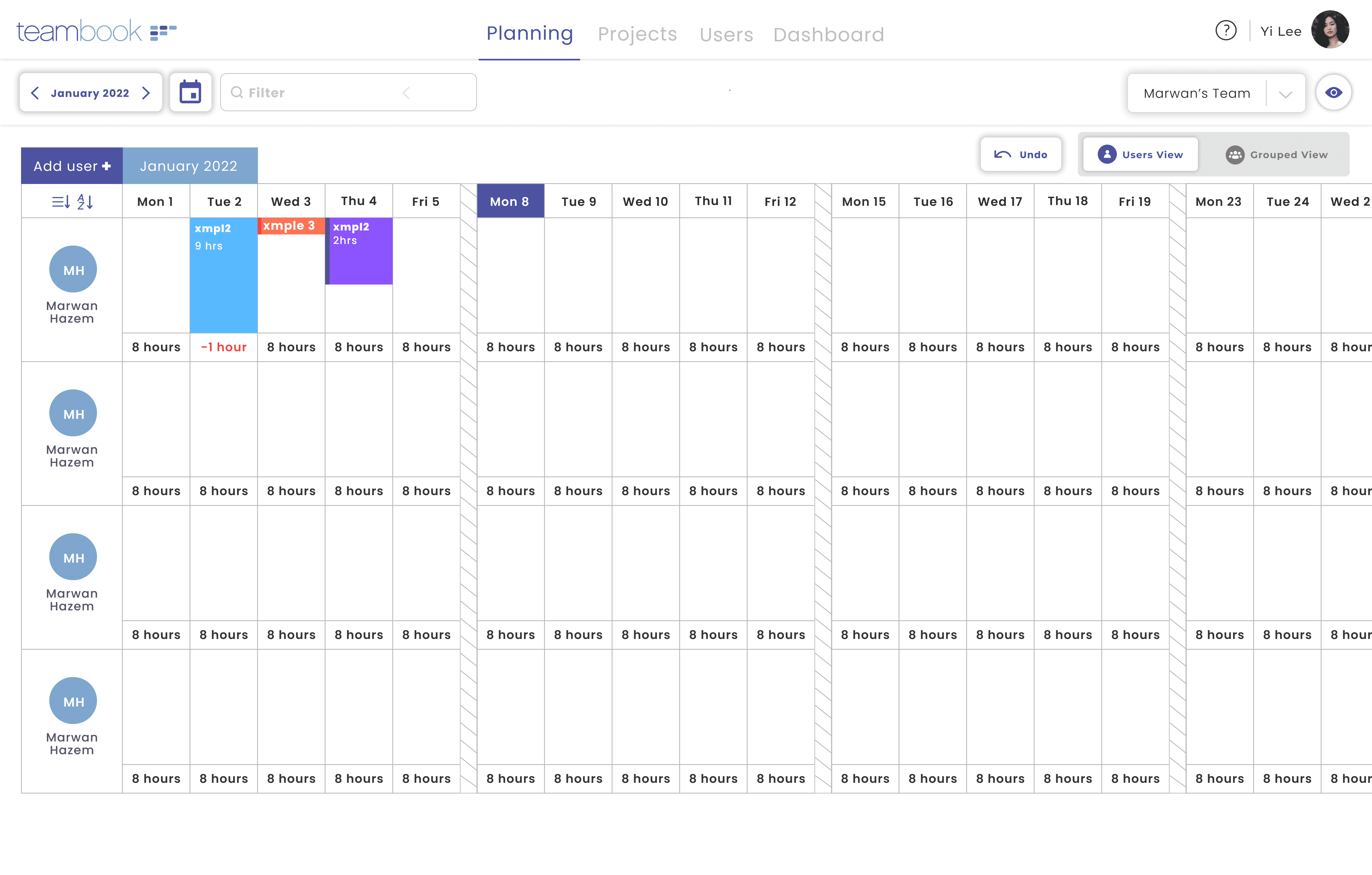This screenshot has height=875, width=1372.
Task: Open the Dashboard tab
Action: pyautogui.click(x=828, y=34)
